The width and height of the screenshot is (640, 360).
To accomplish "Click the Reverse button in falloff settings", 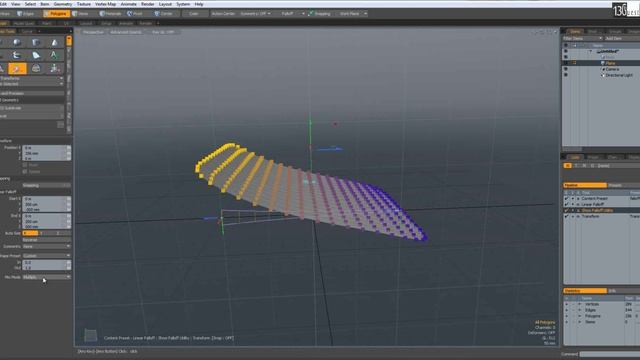I will coord(47,240).
